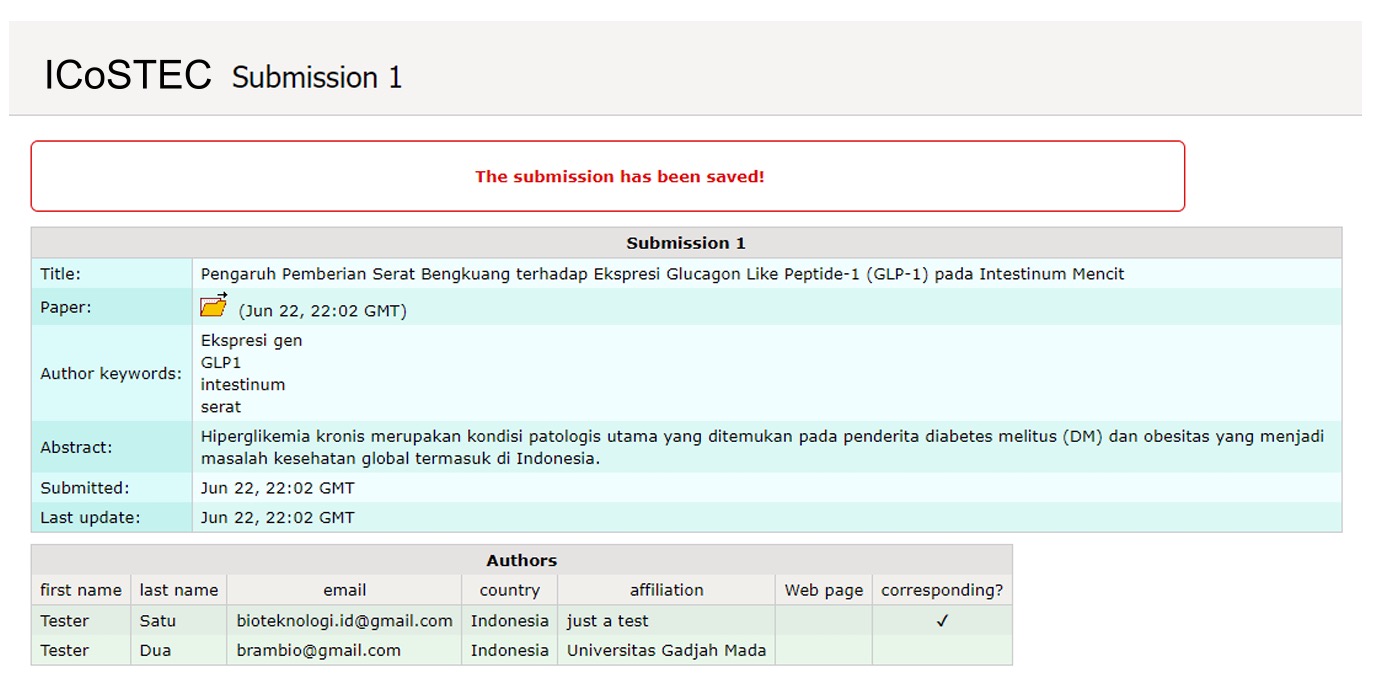Click the empty Web page cell for Tester Dua
The height and width of the screenshot is (688, 1374).
[824, 650]
